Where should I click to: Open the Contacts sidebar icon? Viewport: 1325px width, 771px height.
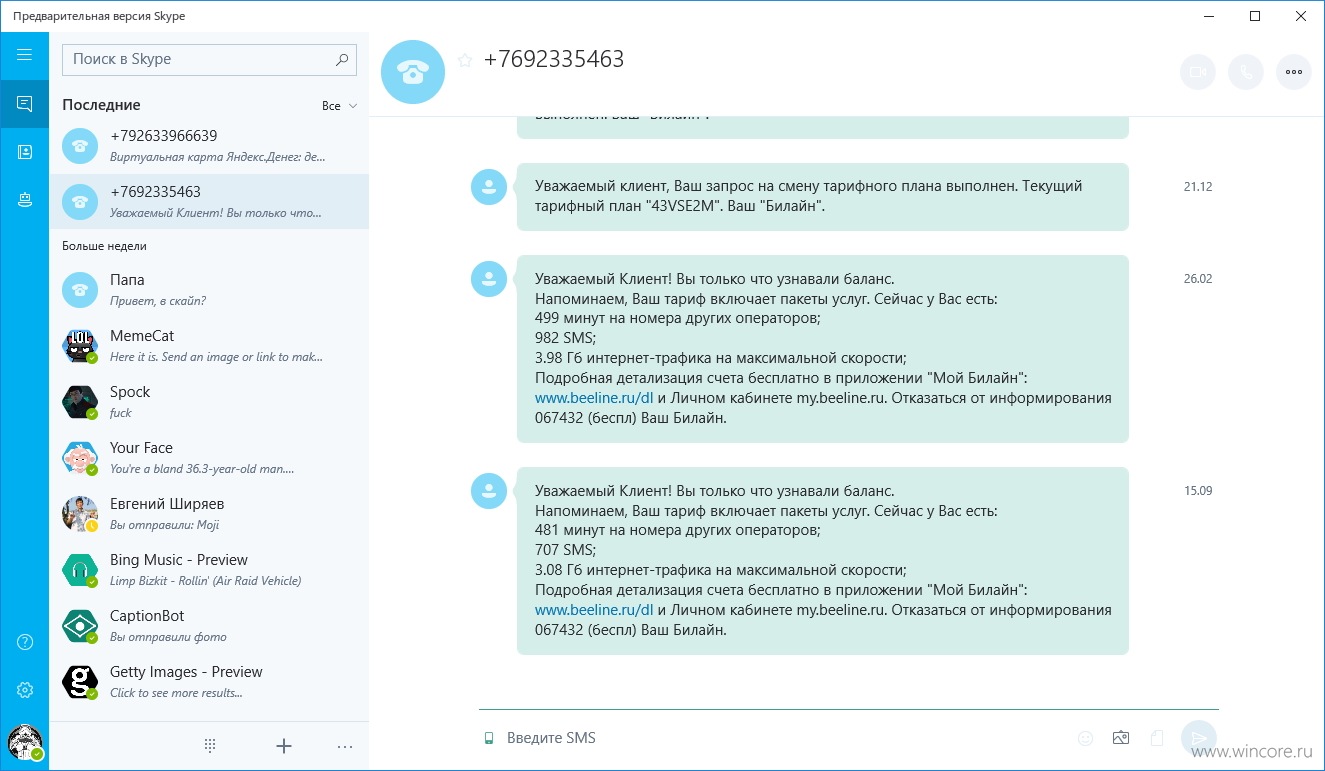pyautogui.click(x=25, y=152)
